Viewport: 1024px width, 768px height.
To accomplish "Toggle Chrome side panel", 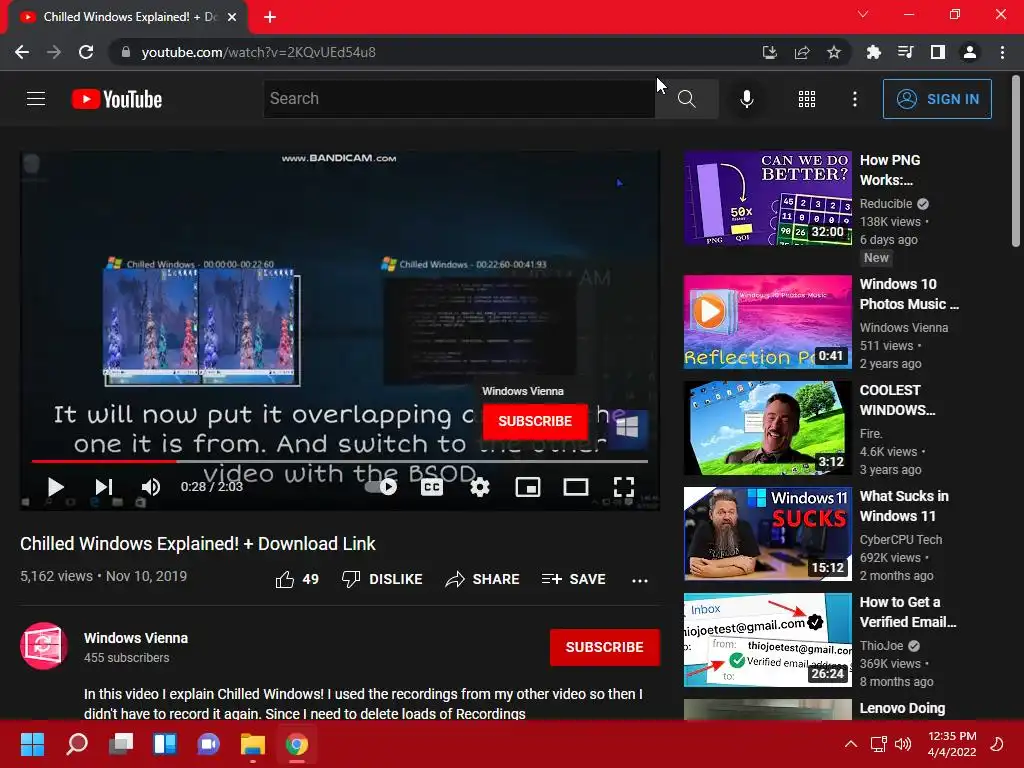I will (x=938, y=52).
